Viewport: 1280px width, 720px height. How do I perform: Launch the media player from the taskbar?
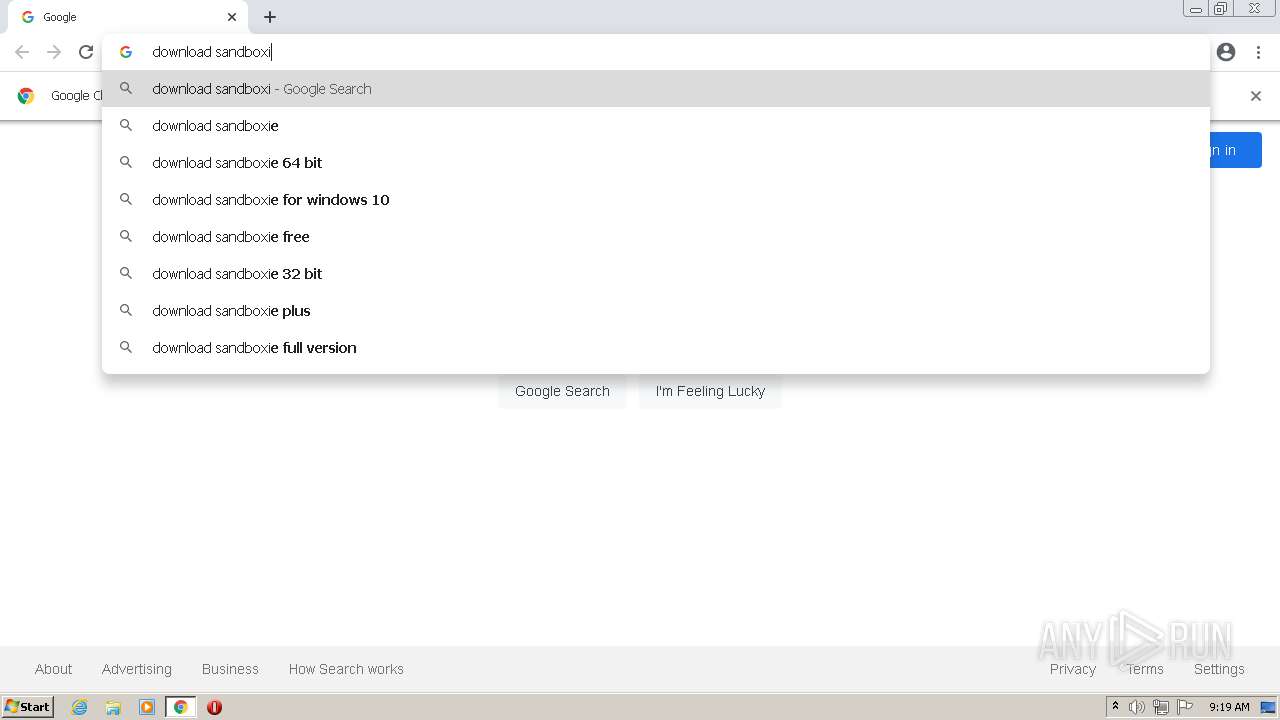click(147, 707)
